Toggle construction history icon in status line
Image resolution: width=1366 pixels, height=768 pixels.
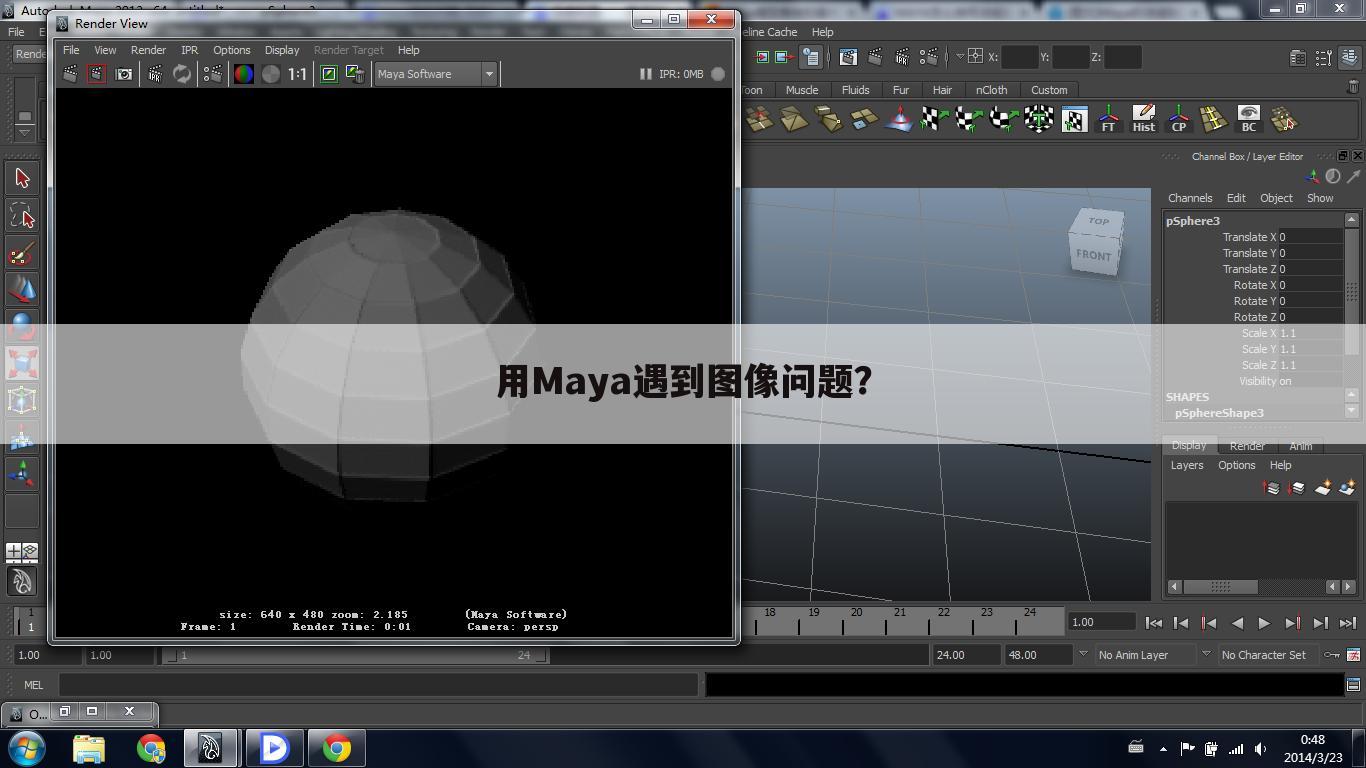click(x=811, y=57)
